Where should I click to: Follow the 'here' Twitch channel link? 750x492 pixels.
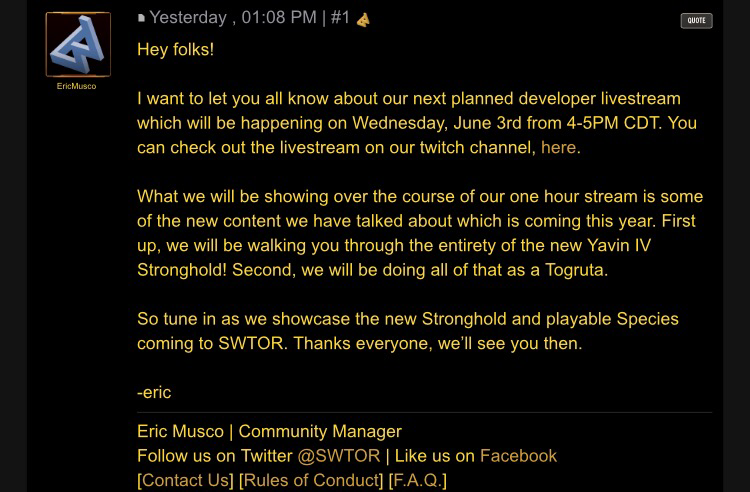click(x=558, y=147)
